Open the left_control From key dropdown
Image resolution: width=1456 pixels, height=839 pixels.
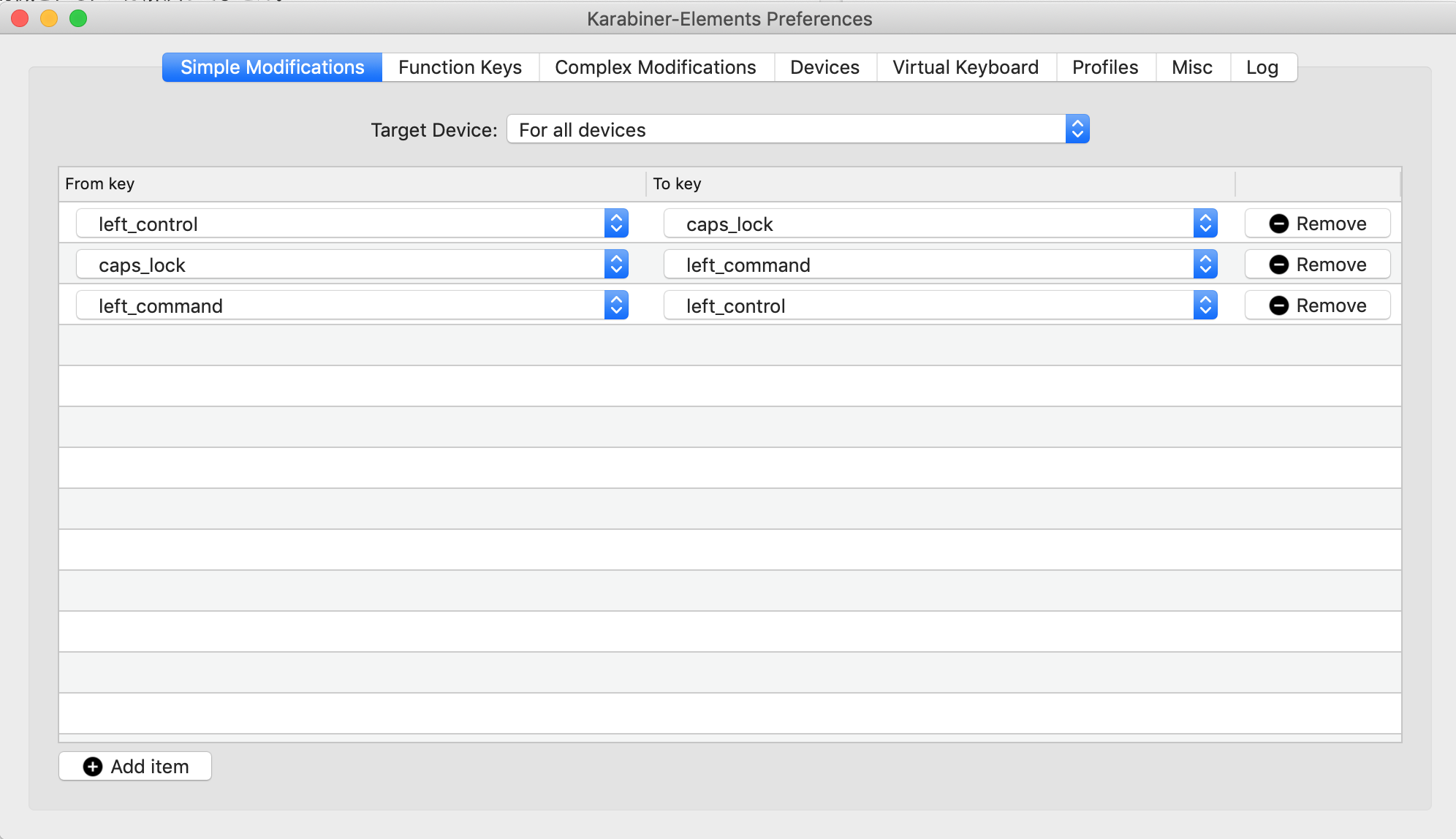pos(352,224)
